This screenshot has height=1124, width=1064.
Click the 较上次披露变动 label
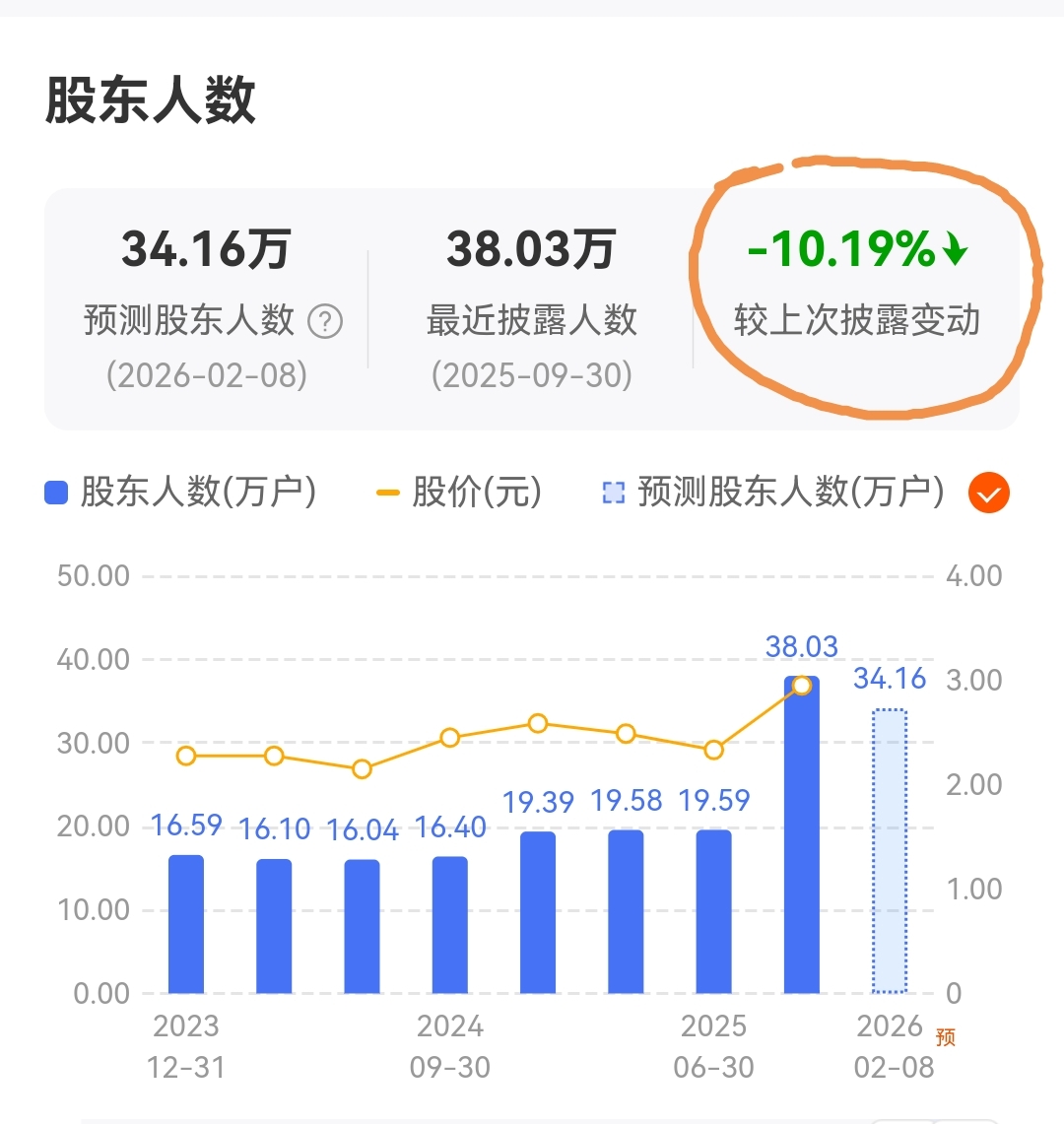tap(857, 320)
